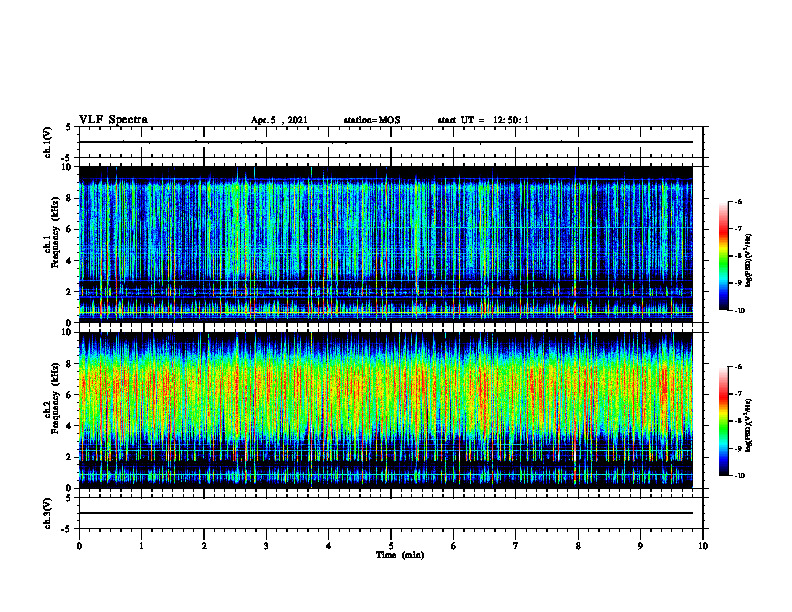This screenshot has height=612, width=792.
Task: Click the ch.2 spectrogram plot area
Action: 386,410
